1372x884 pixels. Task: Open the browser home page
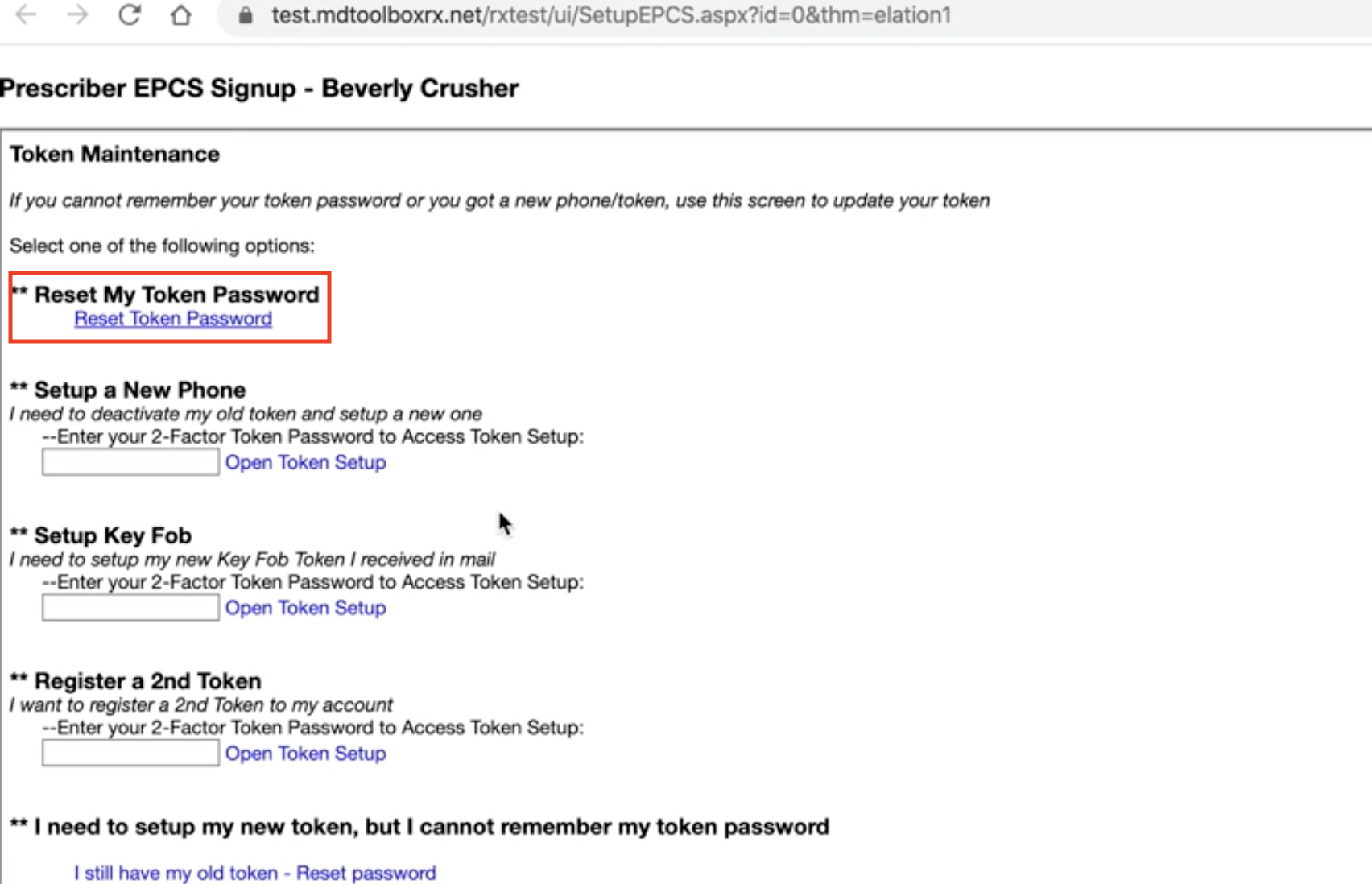[180, 15]
